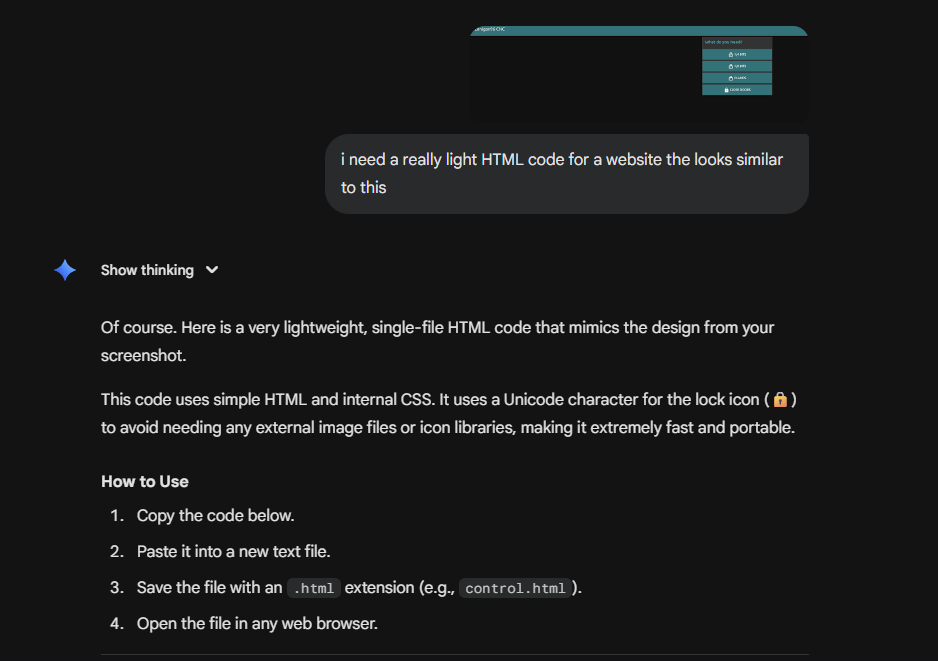The image size is (938, 661).
Task: Click the "Paste it into a new text file" step
Action: pyautogui.click(x=233, y=551)
